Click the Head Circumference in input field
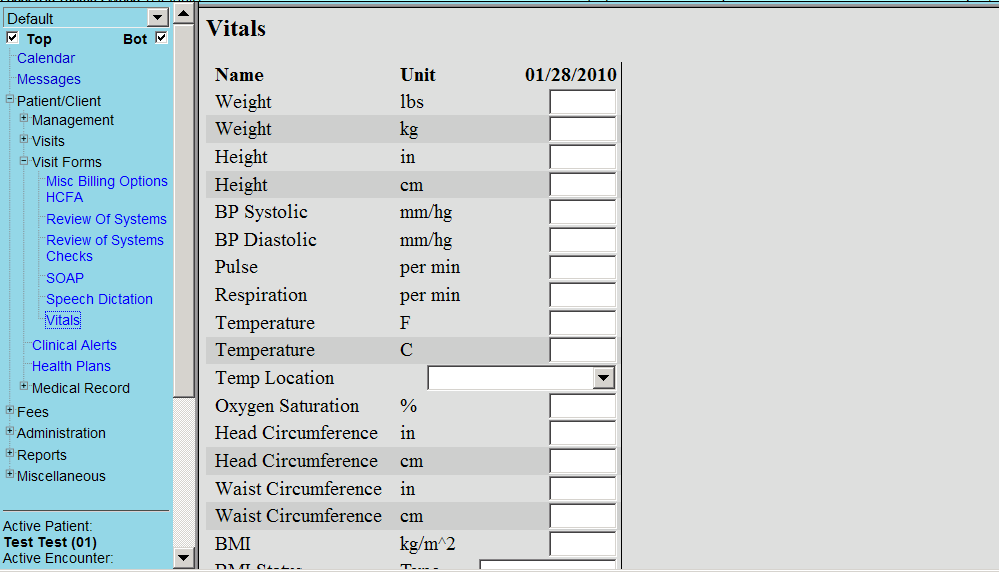999x572 pixels. point(582,433)
